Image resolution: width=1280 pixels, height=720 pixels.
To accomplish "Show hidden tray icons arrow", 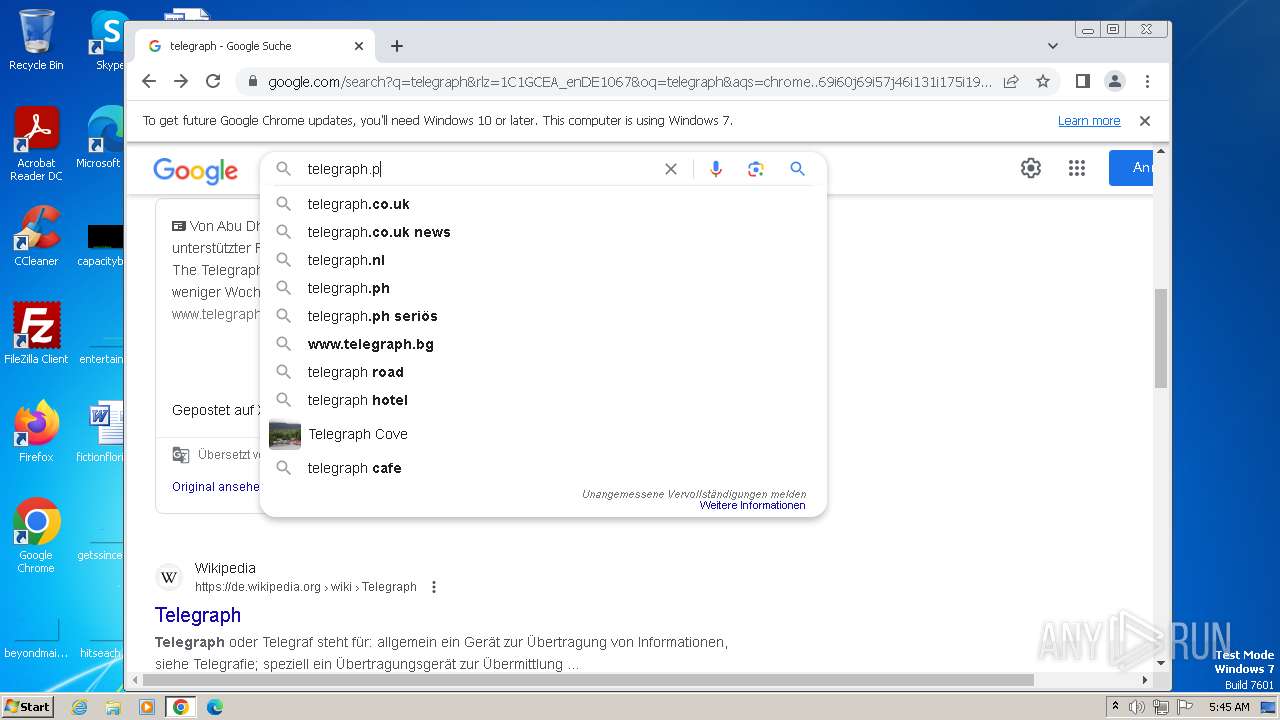I will (1115, 706).
